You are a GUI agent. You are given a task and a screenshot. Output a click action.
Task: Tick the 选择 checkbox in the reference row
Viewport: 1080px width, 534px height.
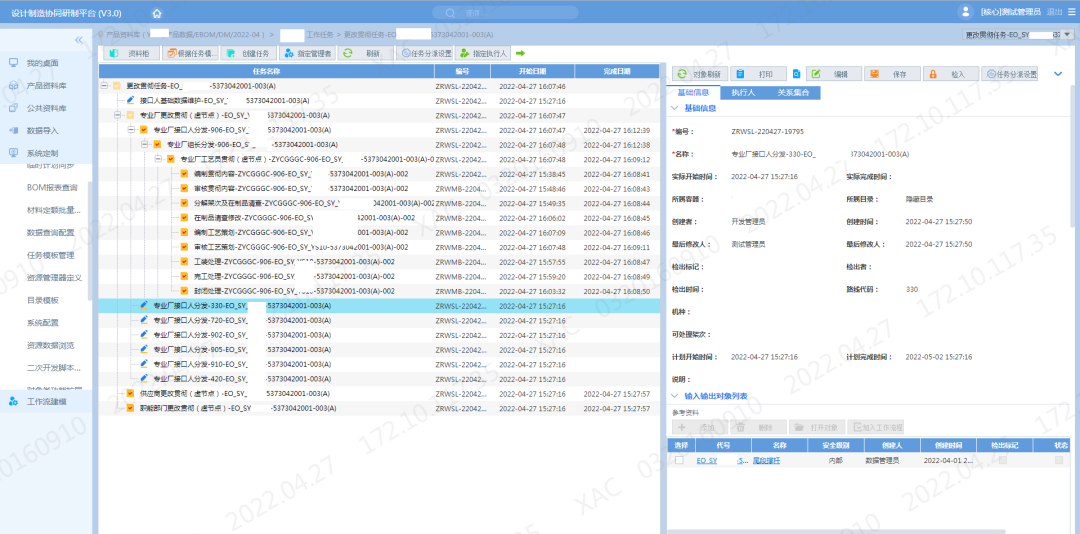point(680,460)
